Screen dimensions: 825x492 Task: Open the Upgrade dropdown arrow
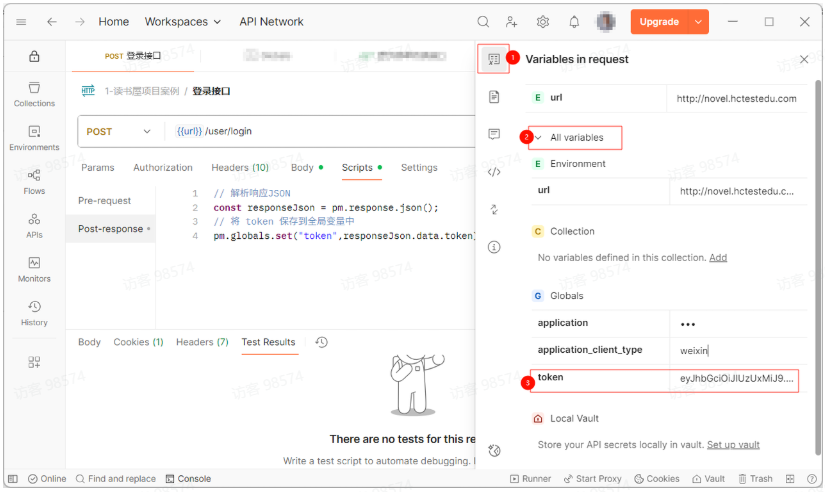point(698,22)
